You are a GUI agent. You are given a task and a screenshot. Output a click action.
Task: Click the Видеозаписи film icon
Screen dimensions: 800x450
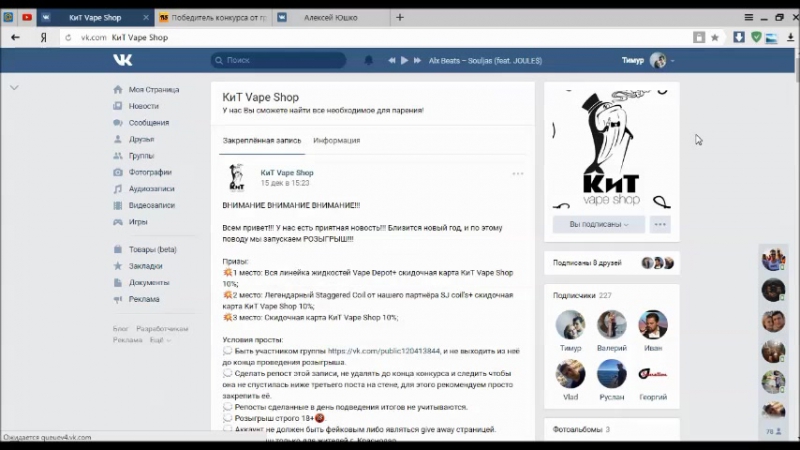[x=118, y=205]
